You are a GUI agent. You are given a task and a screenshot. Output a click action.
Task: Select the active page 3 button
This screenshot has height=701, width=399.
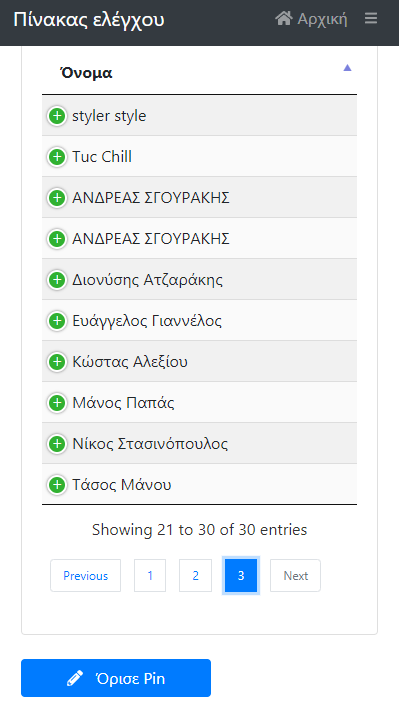pos(241,575)
